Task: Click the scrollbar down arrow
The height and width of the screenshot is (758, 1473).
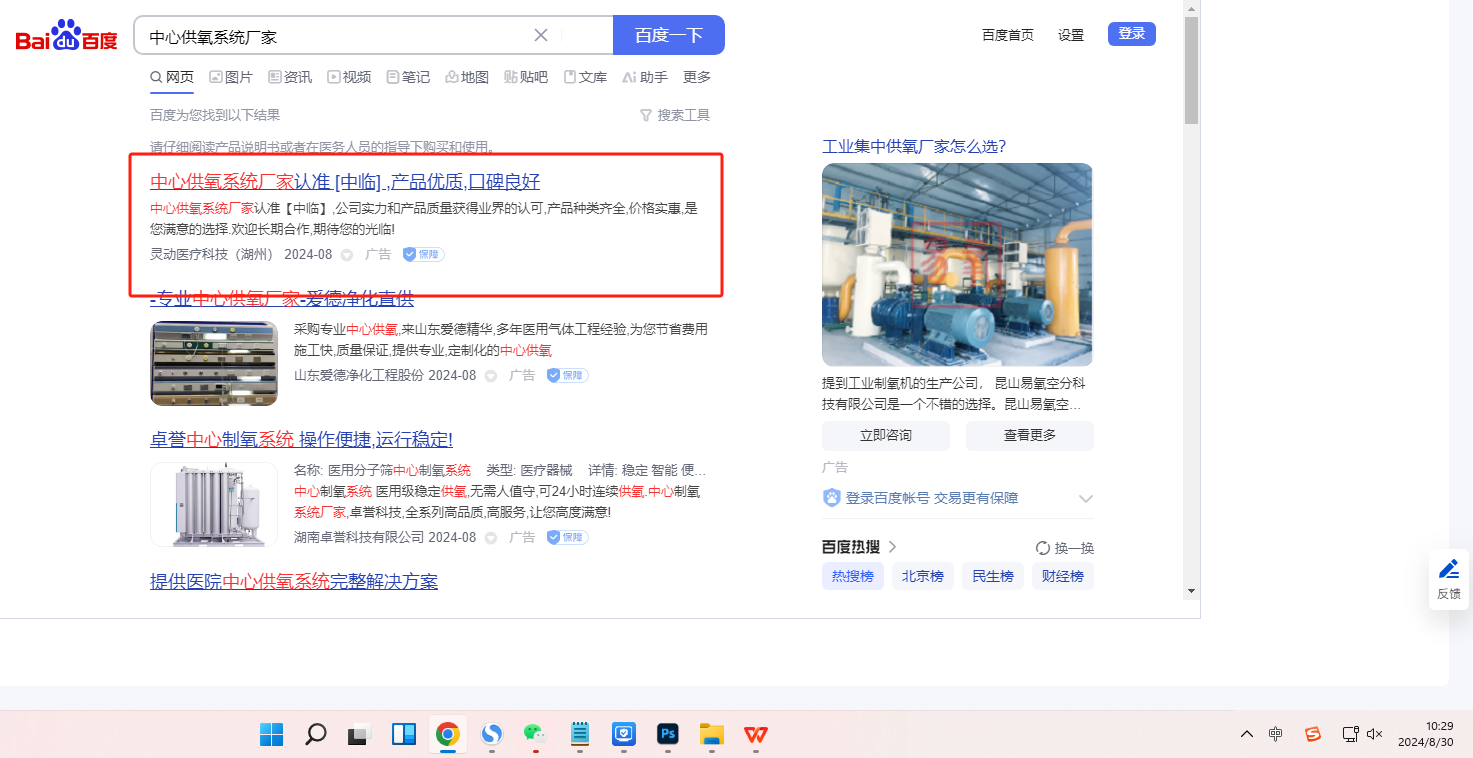Action: pos(1191,590)
